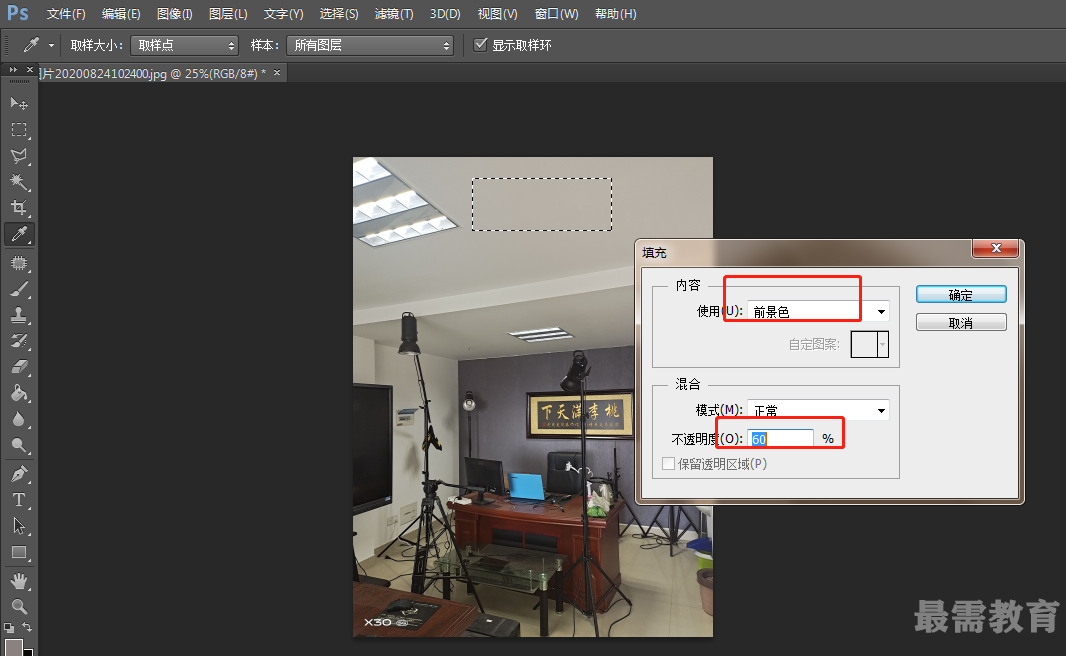Toggle the 显示取样环 checkbox
This screenshot has width=1066, height=656.
pos(481,45)
